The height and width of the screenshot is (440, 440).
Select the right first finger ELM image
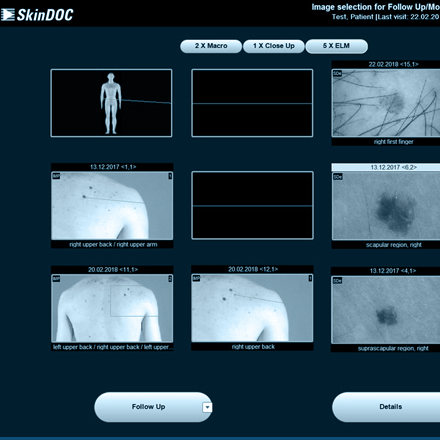(x=386, y=103)
